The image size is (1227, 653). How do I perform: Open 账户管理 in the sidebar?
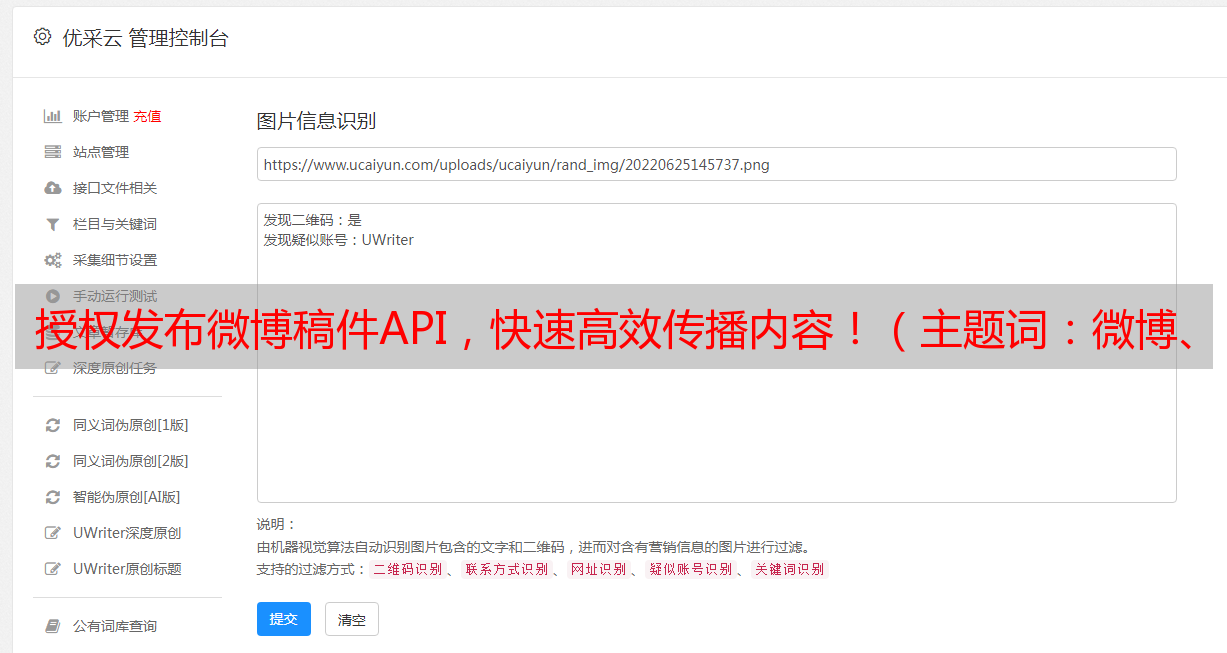click(101, 116)
